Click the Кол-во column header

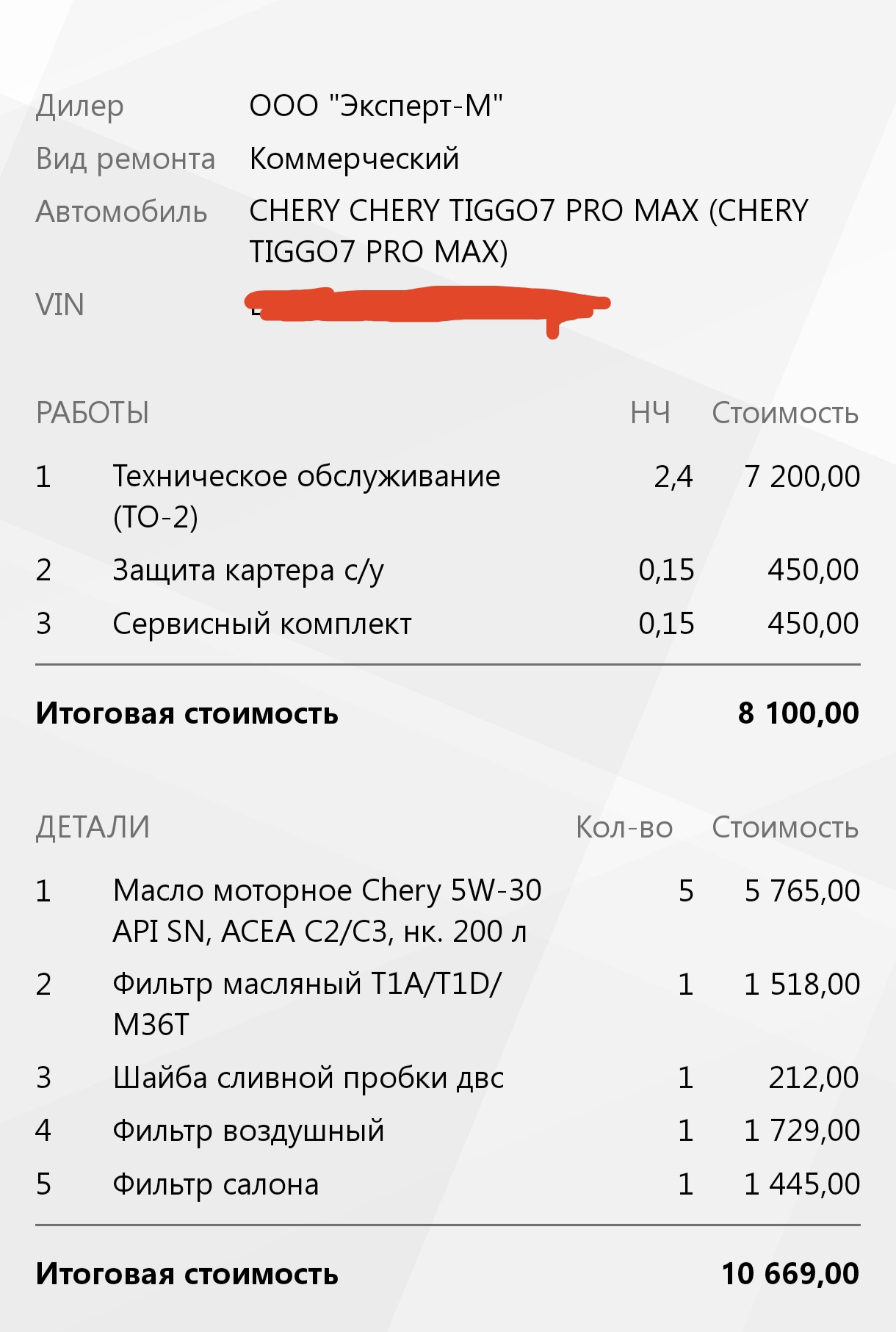[624, 827]
